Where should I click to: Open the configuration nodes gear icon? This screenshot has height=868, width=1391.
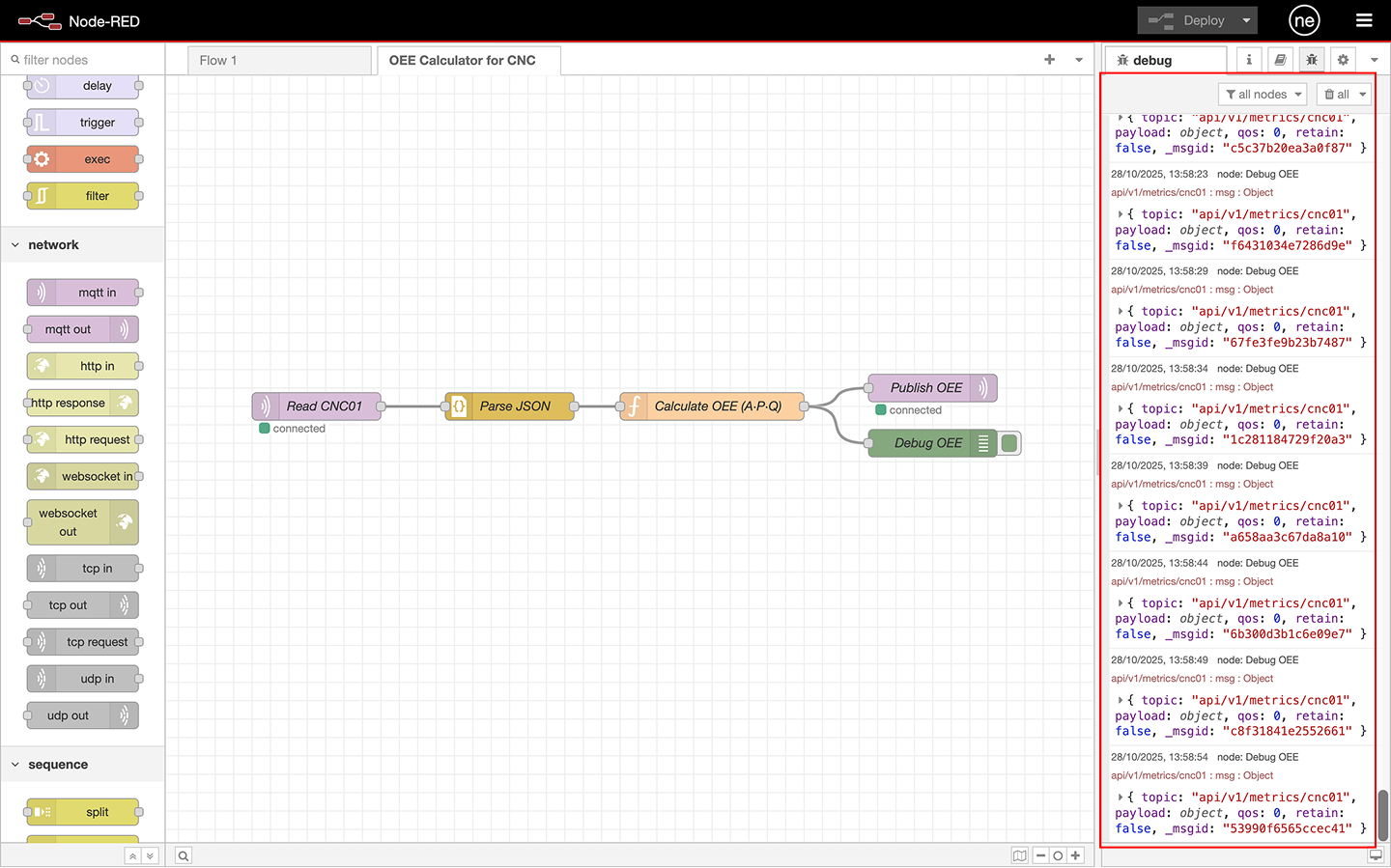pos(1343,60)
